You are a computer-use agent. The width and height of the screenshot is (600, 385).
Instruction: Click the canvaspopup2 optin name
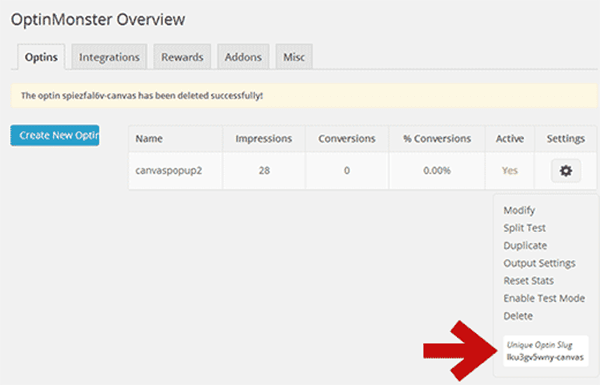(x=168, y=170)
